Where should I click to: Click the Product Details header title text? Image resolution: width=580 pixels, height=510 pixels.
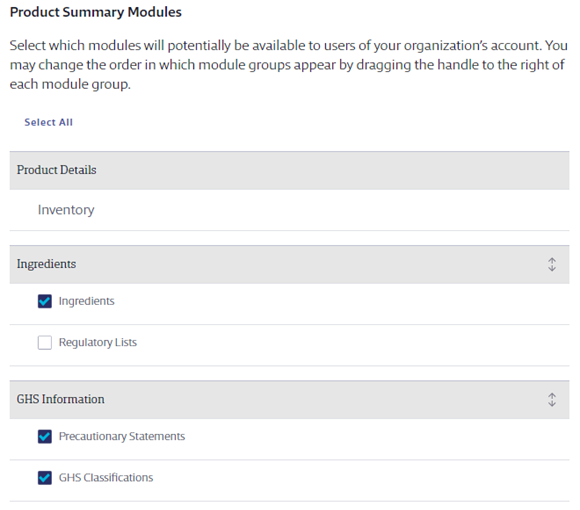coord(56,170)
